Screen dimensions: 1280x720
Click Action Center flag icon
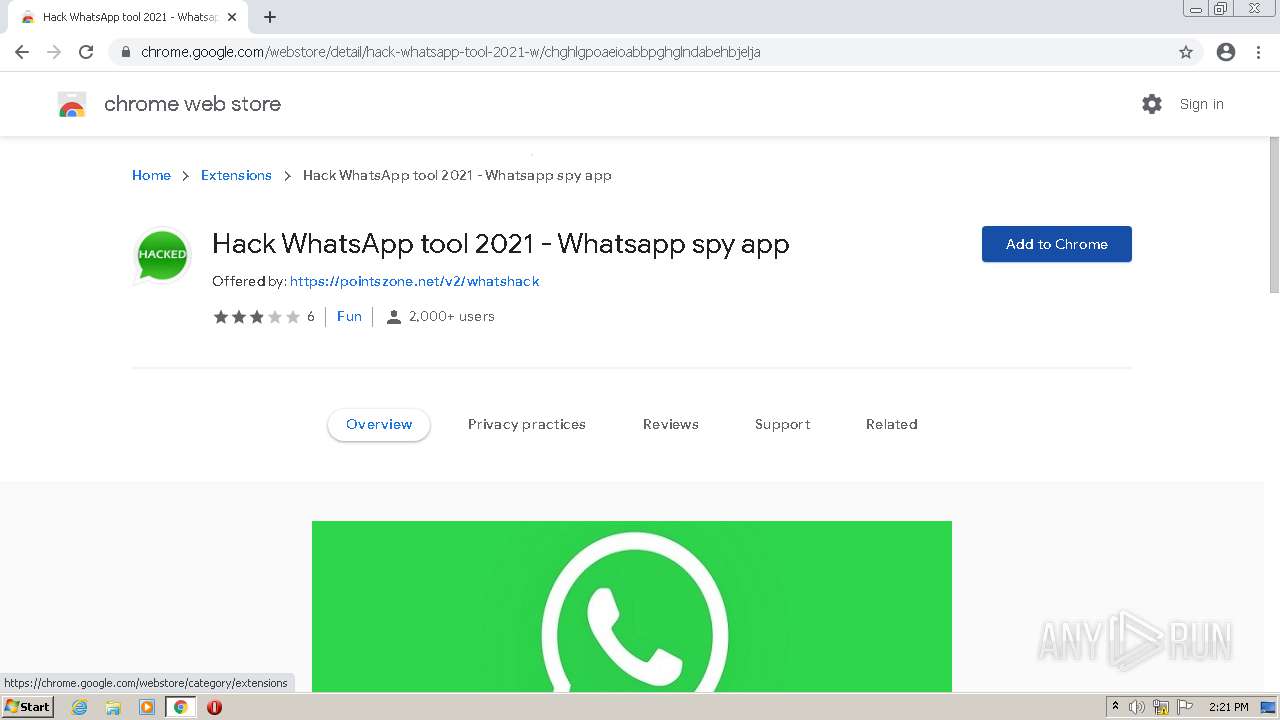(1185, 707)
